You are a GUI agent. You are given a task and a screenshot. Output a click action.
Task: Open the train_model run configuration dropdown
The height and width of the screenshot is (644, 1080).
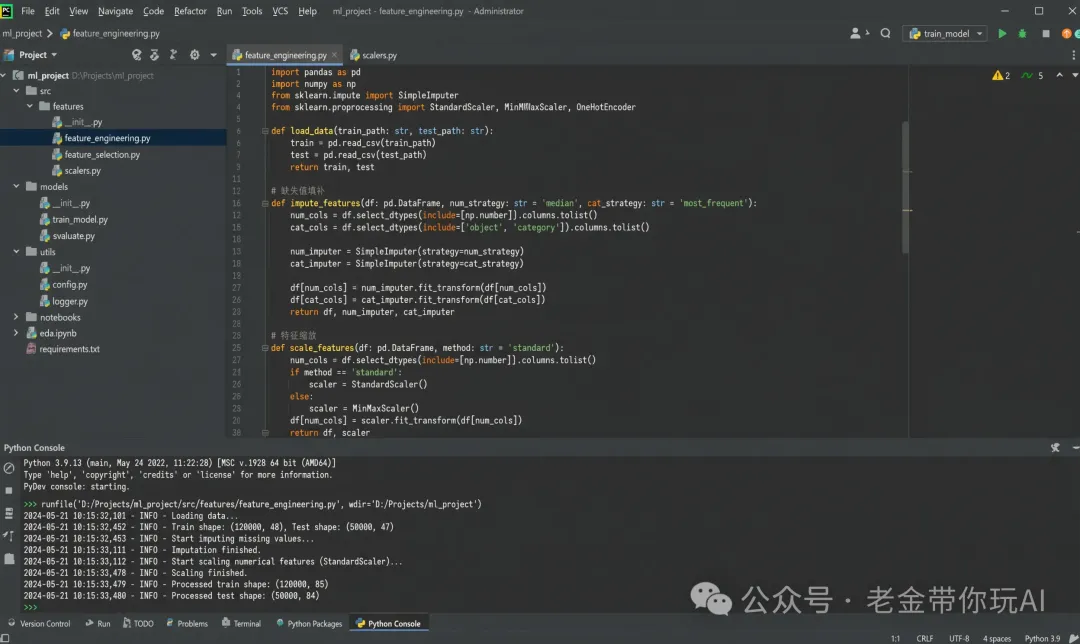pos(946,34)
